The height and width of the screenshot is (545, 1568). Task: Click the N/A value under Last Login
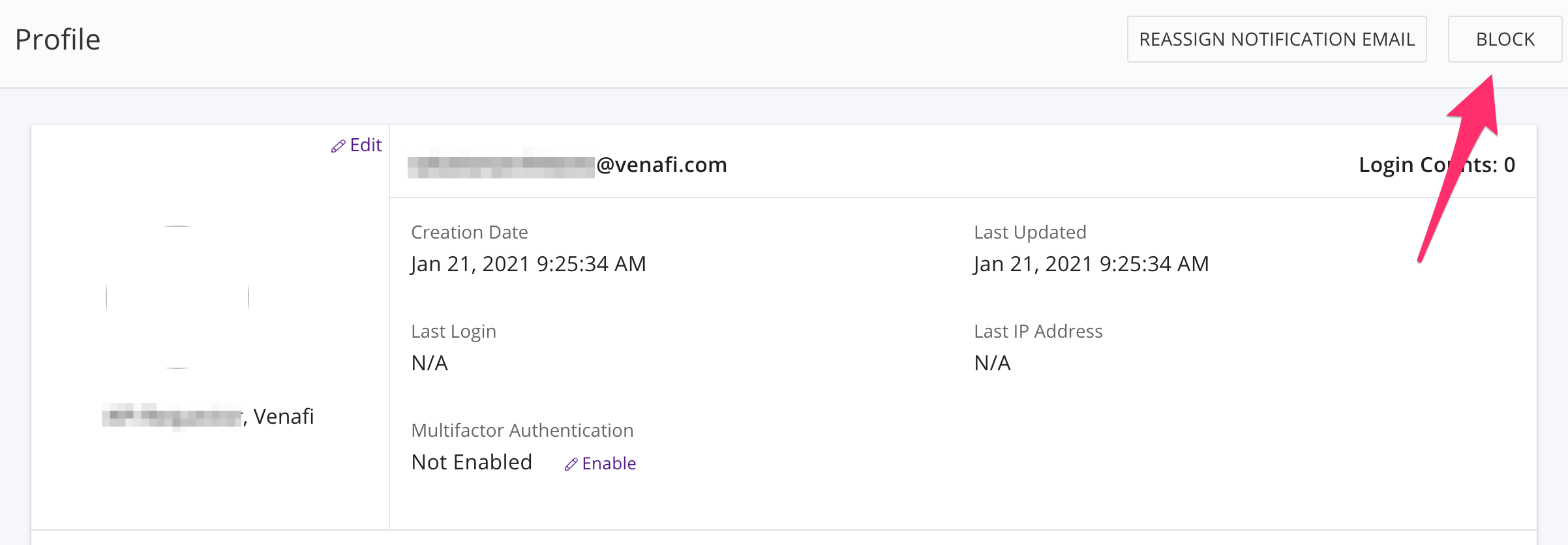point(430,363)
